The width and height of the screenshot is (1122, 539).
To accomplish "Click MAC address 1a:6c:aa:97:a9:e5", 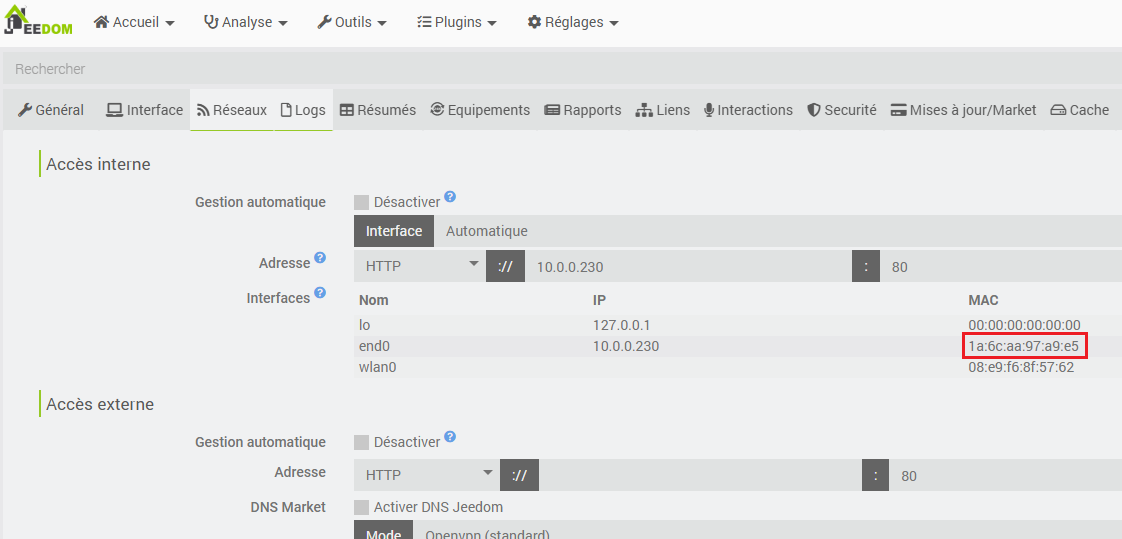I will point(1023,346).
